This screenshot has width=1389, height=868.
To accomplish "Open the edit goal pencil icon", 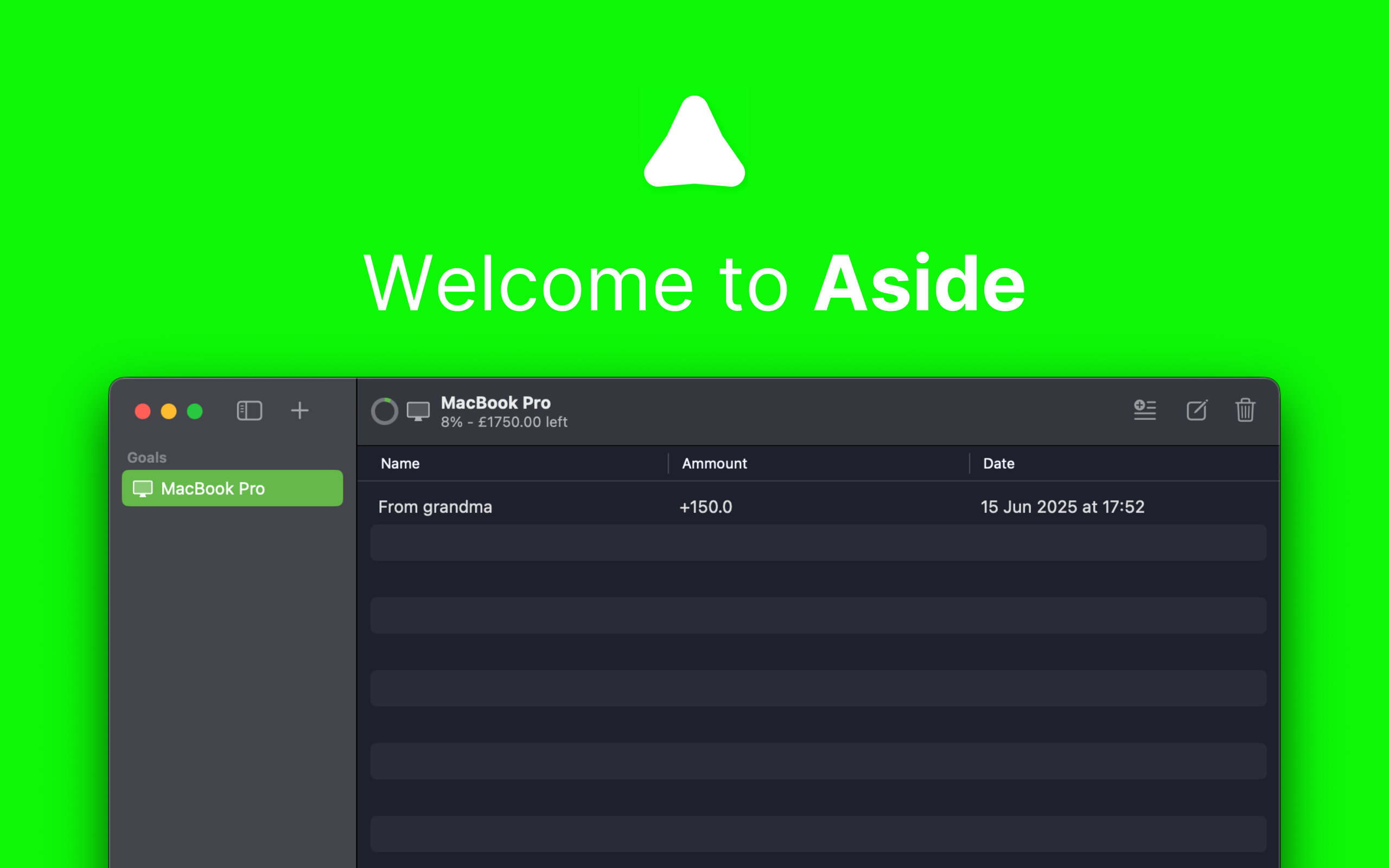I will [1197, 410].
